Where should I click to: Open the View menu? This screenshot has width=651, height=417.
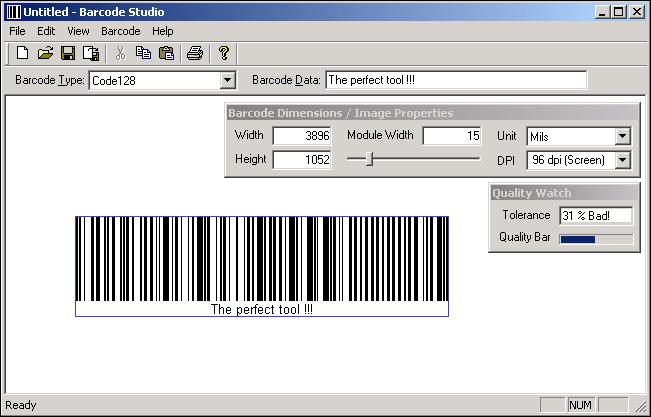pos(78,31)
